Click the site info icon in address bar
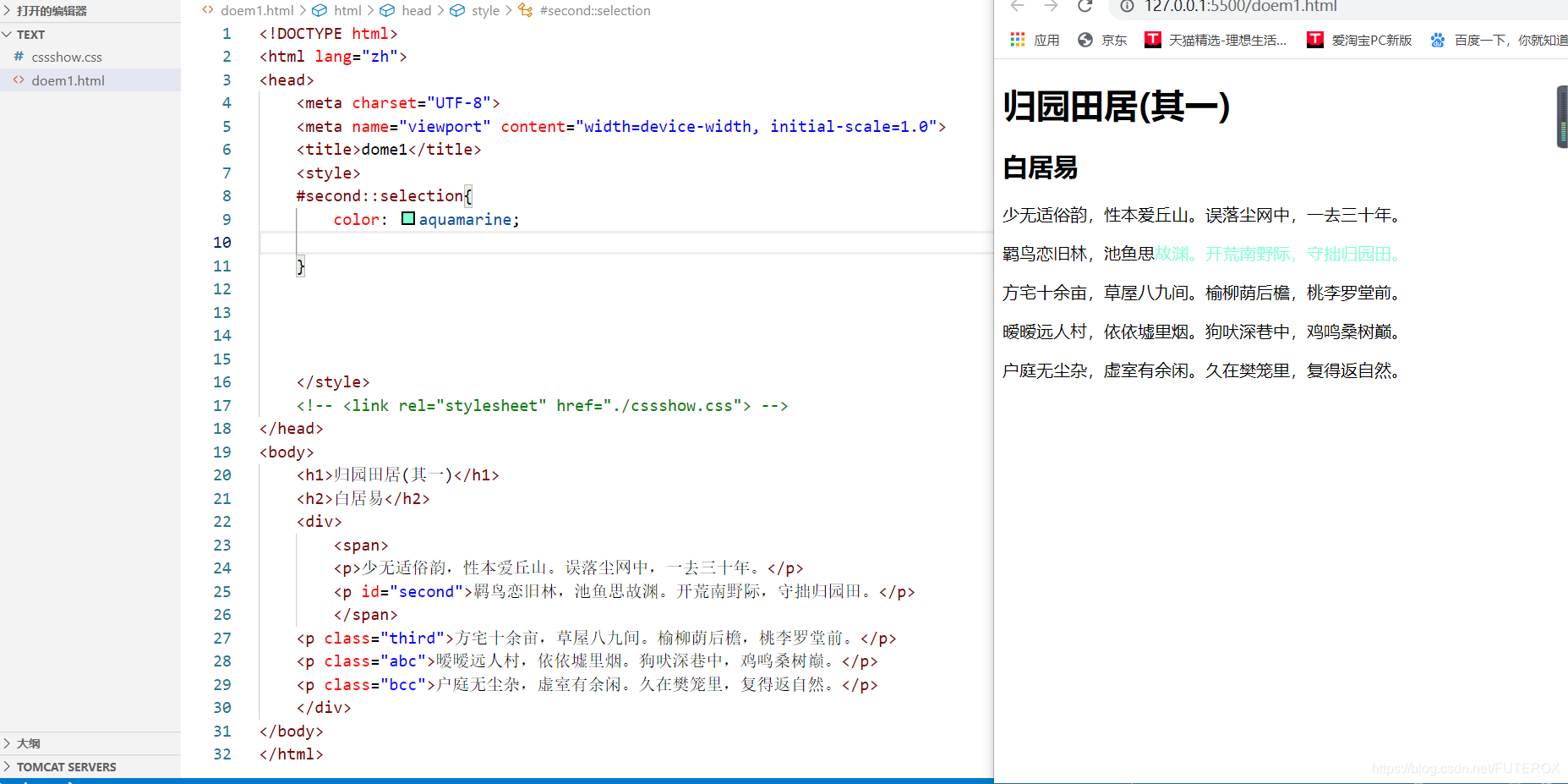Viewport: 1568px width, 784px height. coord(1127,7)
